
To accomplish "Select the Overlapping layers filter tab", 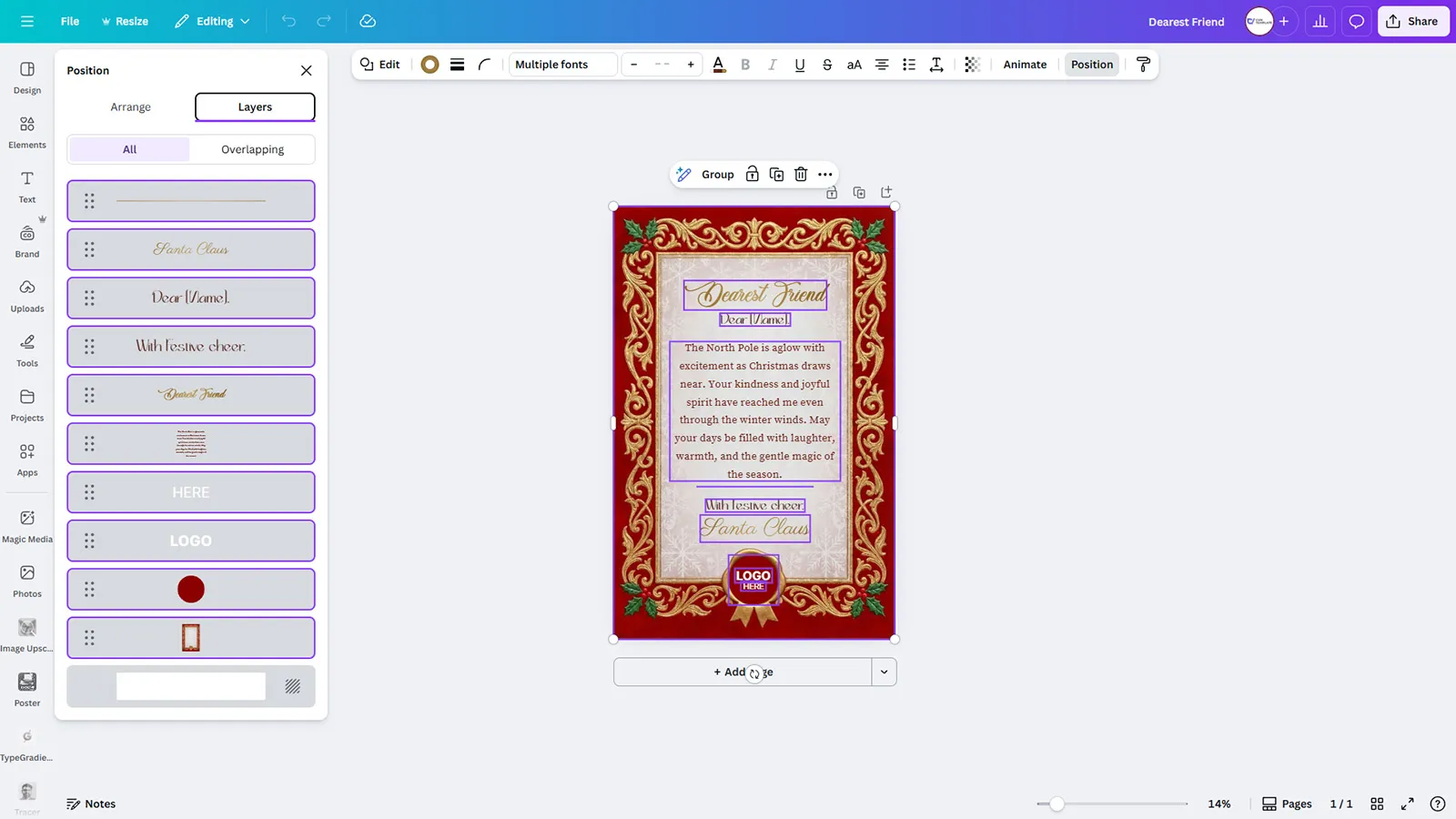I will point(252,149).
